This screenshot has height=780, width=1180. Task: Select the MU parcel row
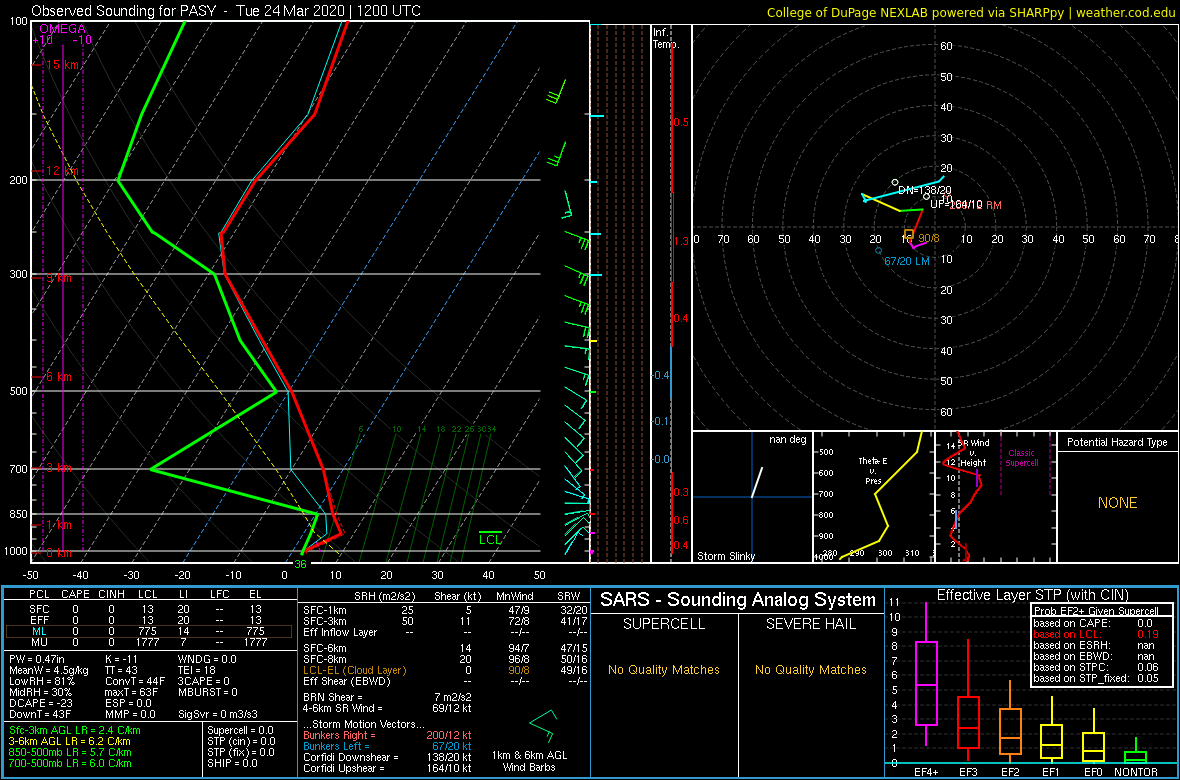coord(148,644)
